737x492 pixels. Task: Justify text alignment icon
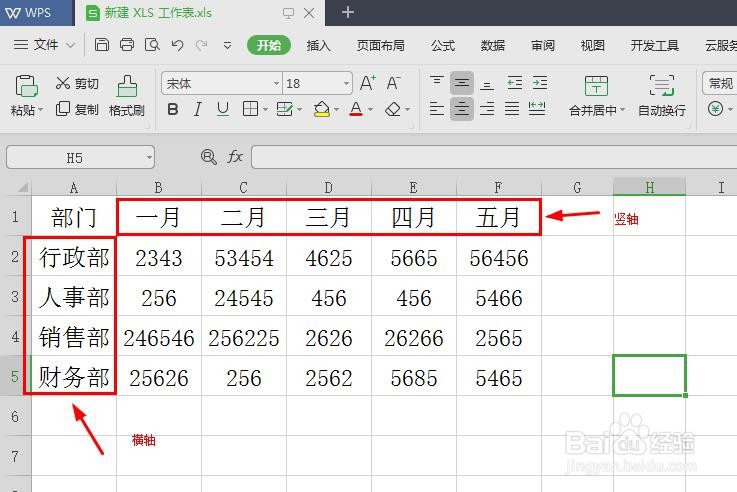pyautogui.click(x=512, y=109)
